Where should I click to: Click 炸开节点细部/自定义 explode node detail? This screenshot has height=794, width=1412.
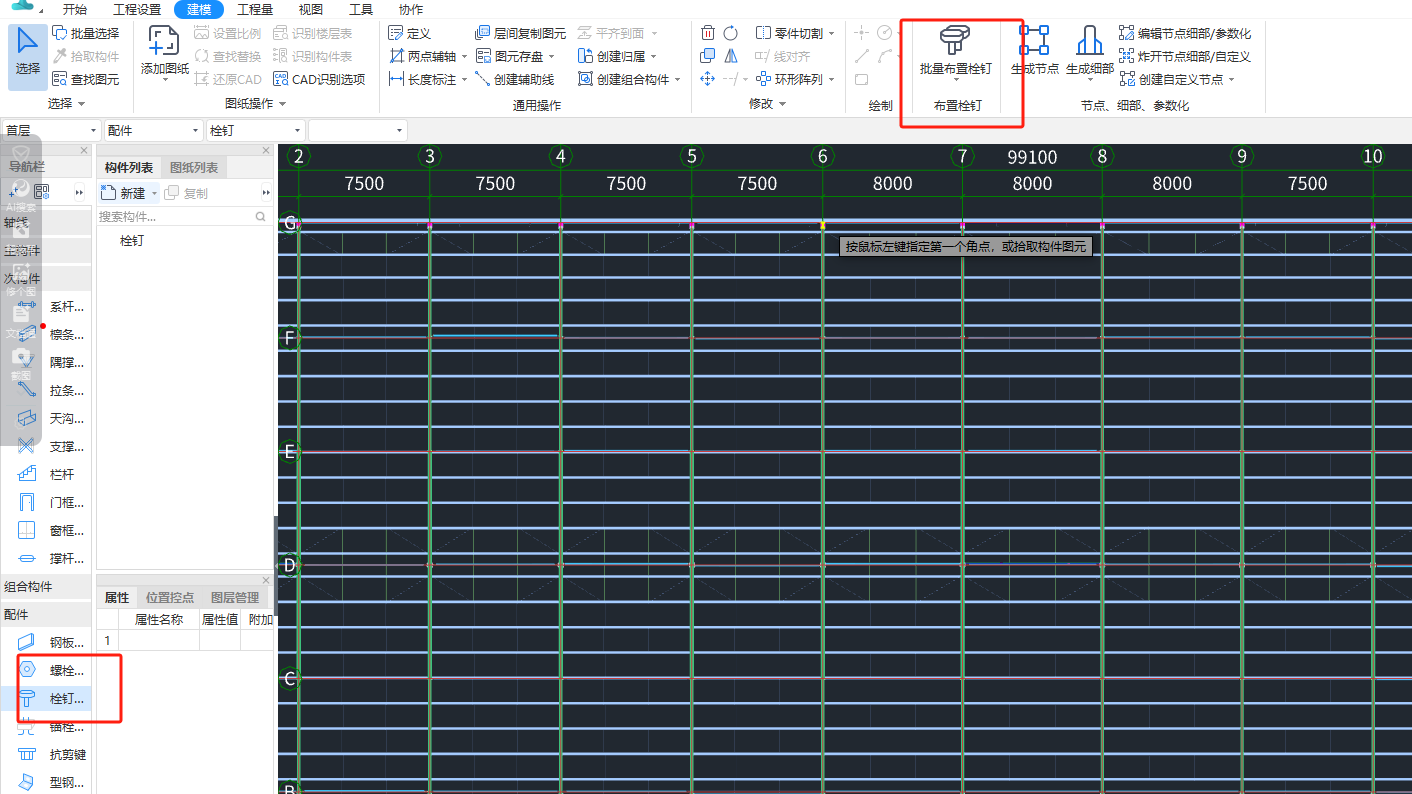coord(1185,56)
